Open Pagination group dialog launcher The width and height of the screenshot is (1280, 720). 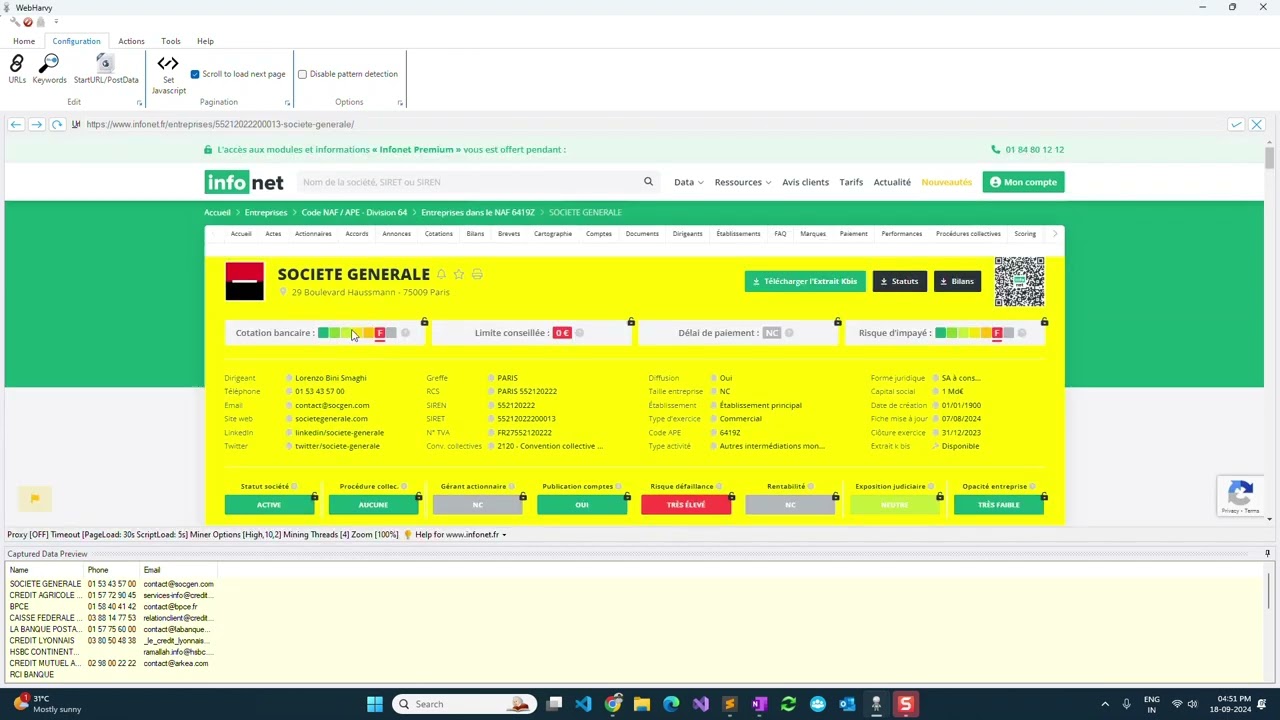point(287,103)
